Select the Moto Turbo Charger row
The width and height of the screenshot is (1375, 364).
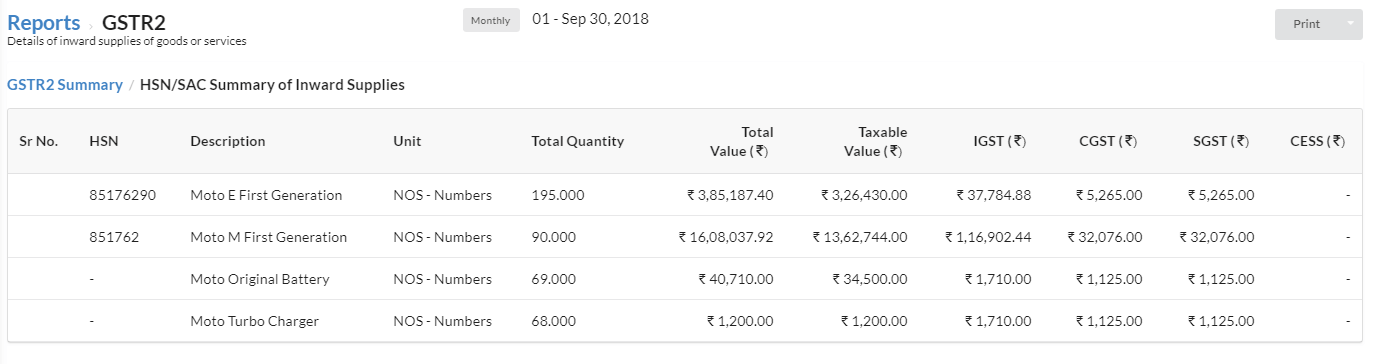click(685, 321)
